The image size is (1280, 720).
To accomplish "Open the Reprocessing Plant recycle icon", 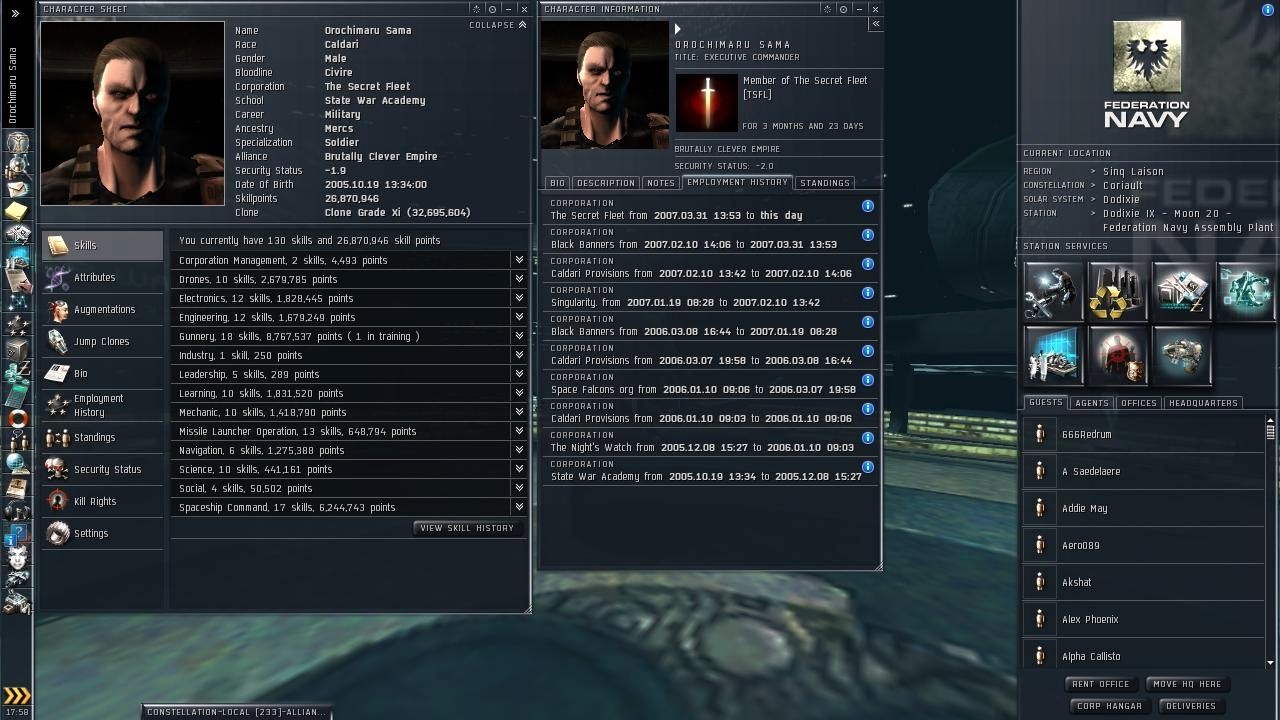I will pos(1117,291).
